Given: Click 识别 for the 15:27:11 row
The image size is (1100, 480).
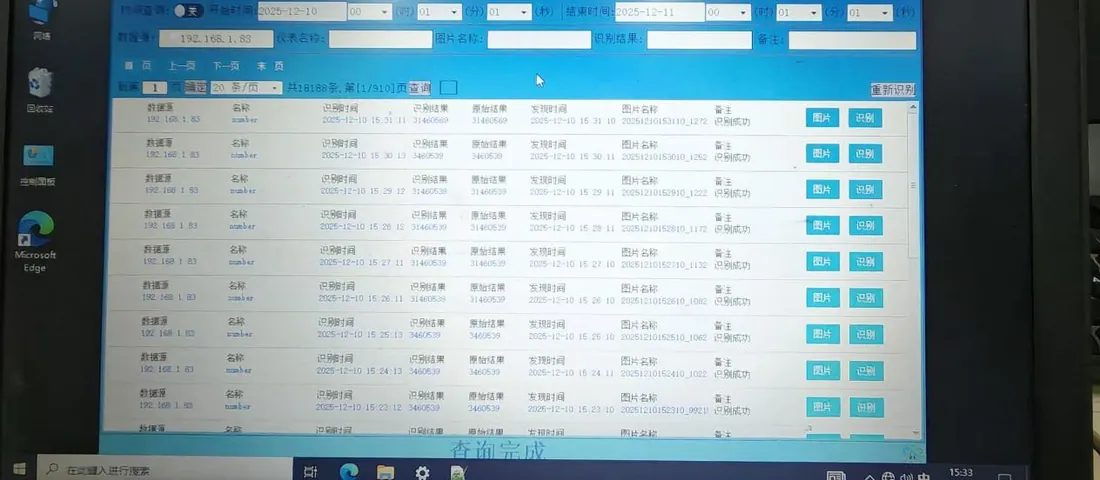Looking at the screenshot, I should (x=866, y=262).
